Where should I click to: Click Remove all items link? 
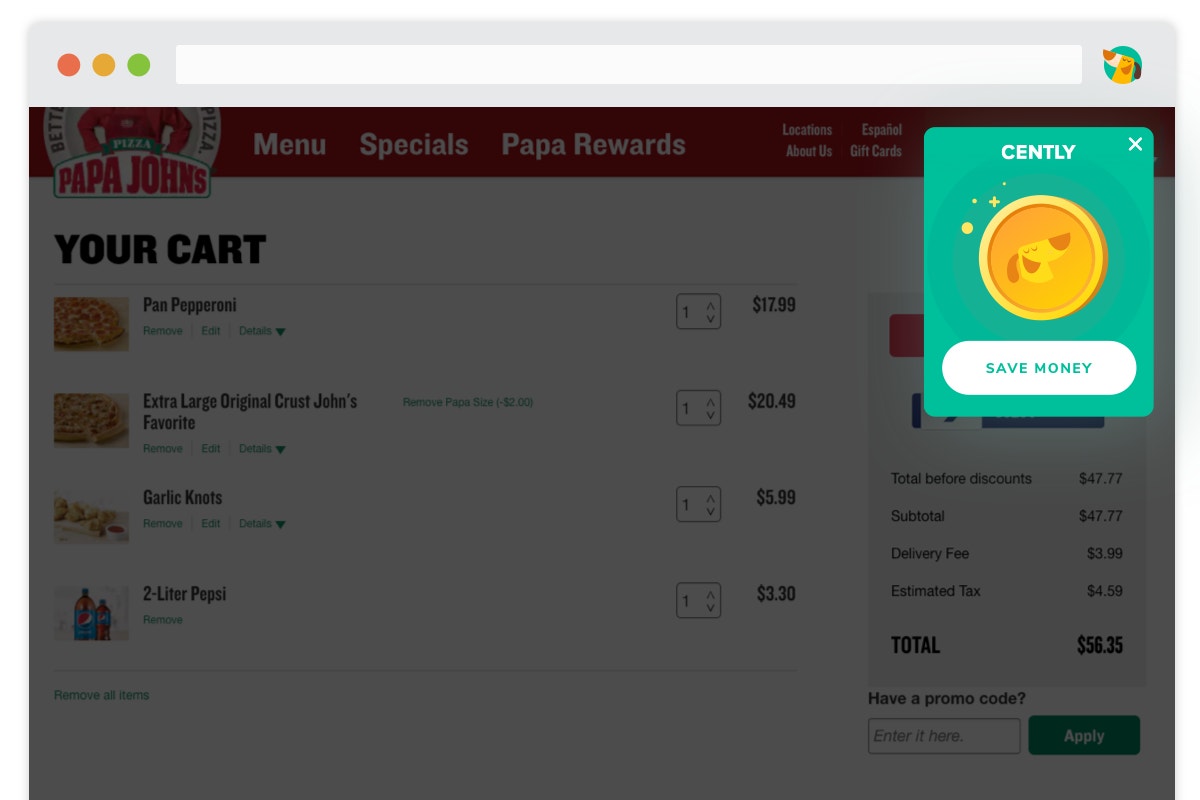pos(101,695)
